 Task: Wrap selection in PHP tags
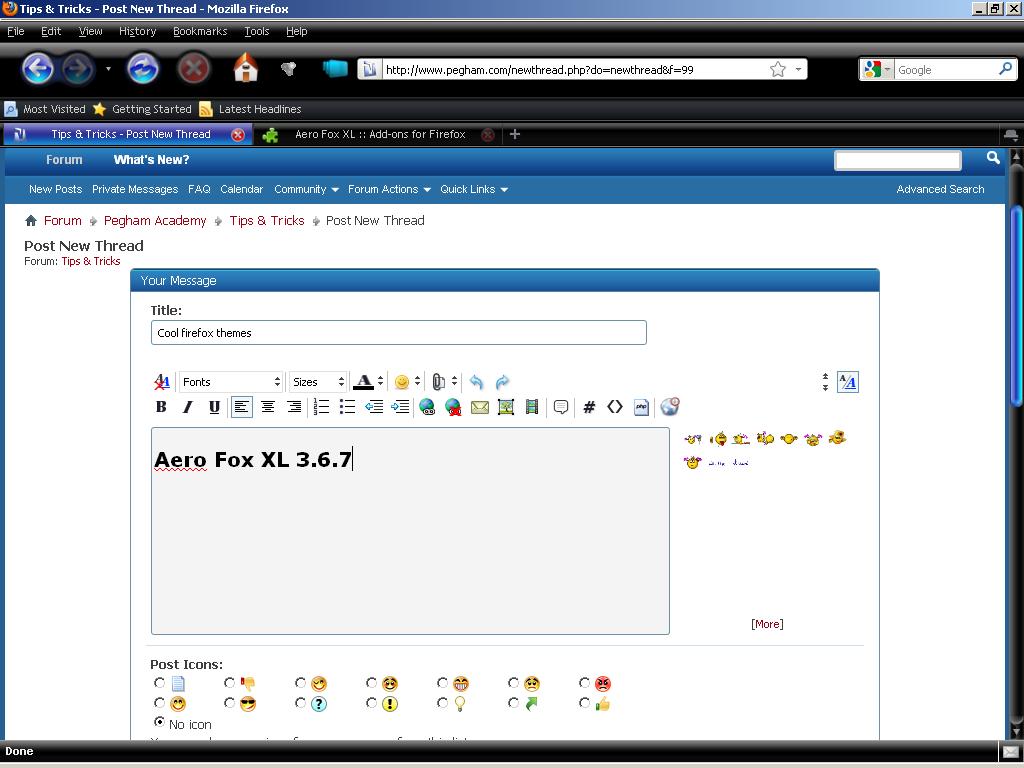pos(641,407)
